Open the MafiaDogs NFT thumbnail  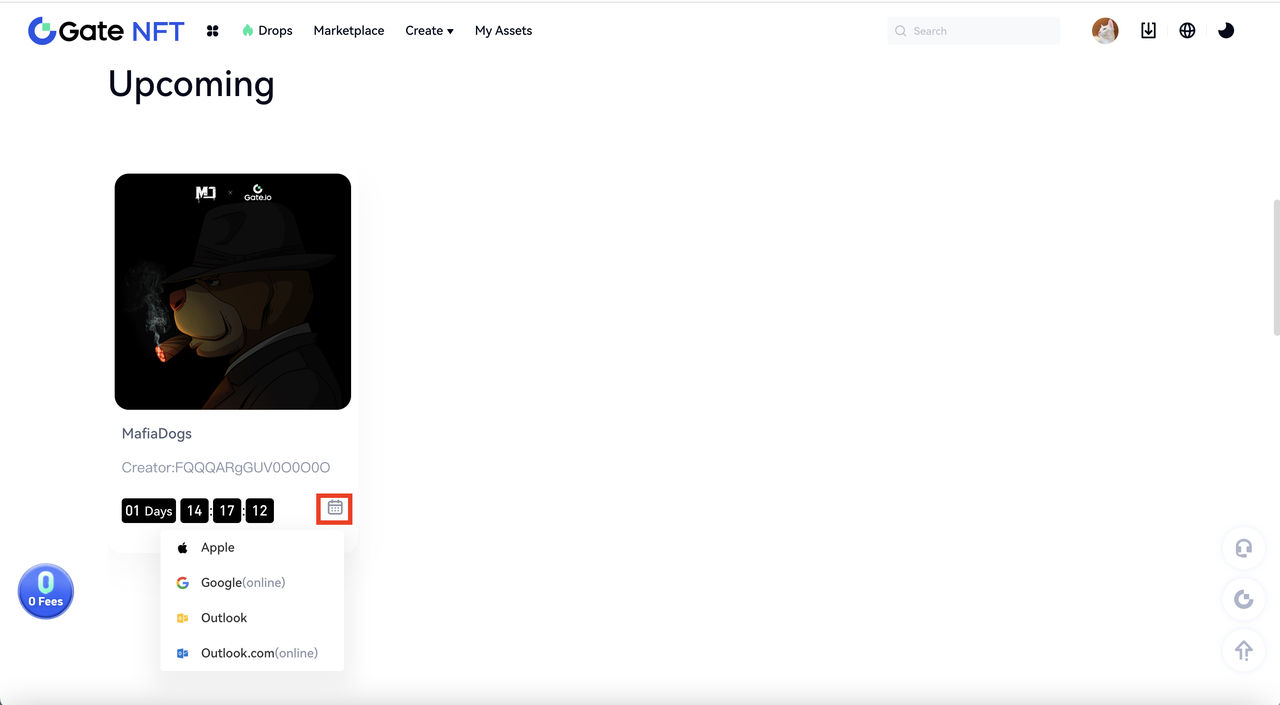pos(233,292)
